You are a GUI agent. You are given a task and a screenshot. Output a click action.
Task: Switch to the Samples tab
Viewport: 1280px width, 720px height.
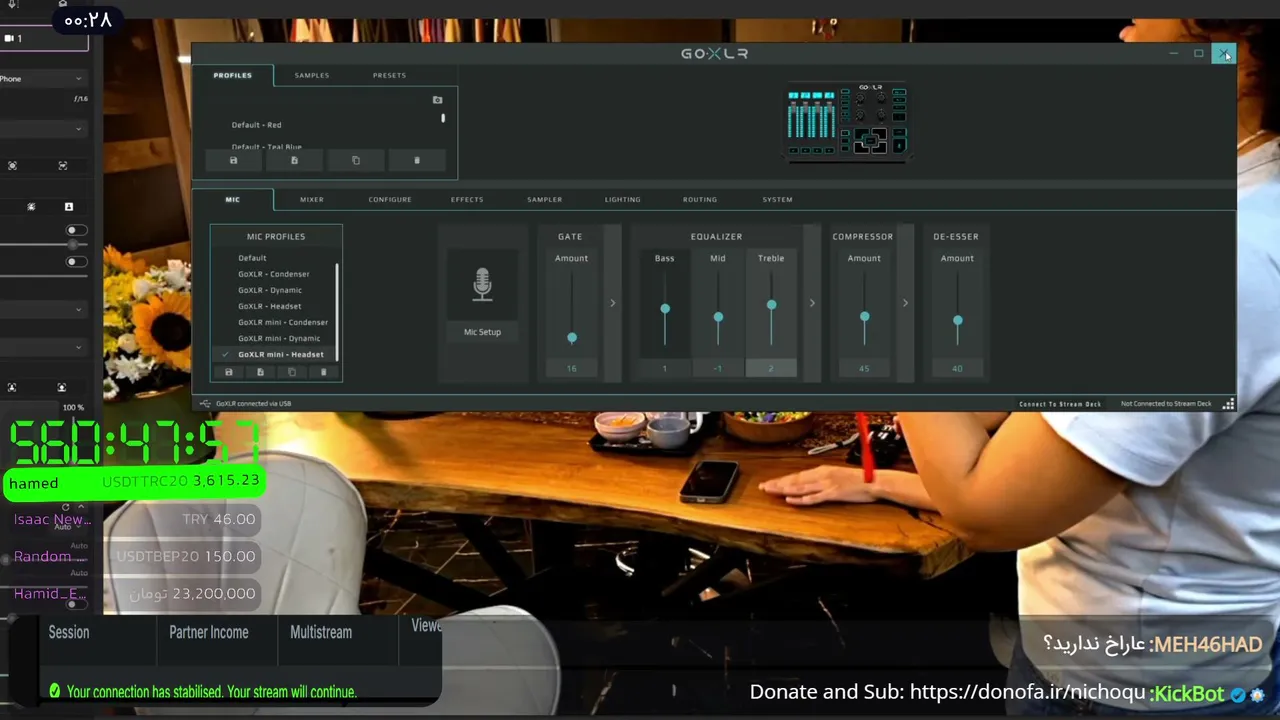311,75
